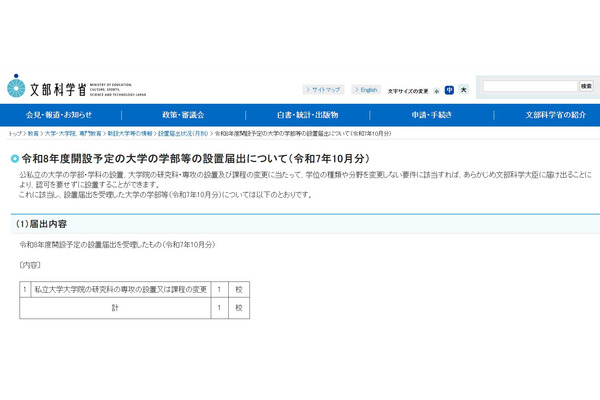Open the 申請・手続き menu
600x400 pixels.
(432, 115)
